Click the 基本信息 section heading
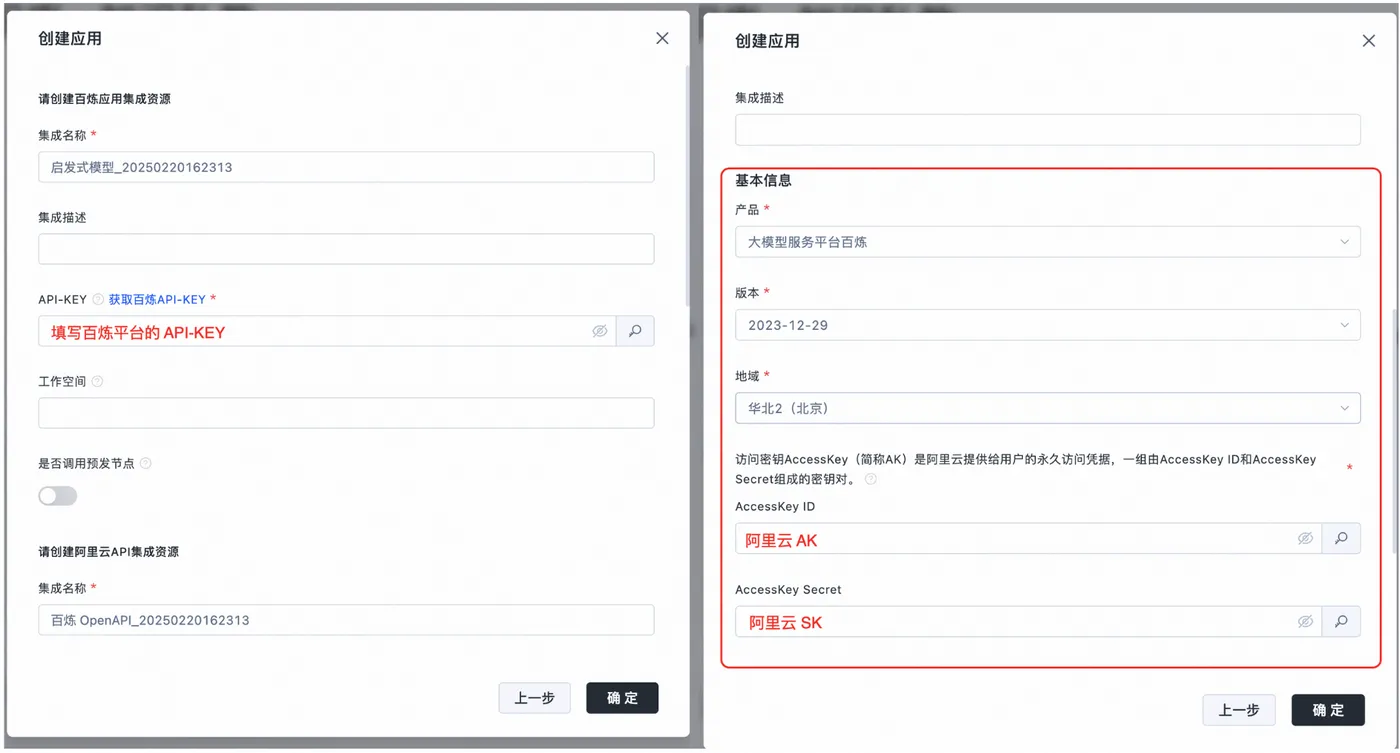 point(763,181)
